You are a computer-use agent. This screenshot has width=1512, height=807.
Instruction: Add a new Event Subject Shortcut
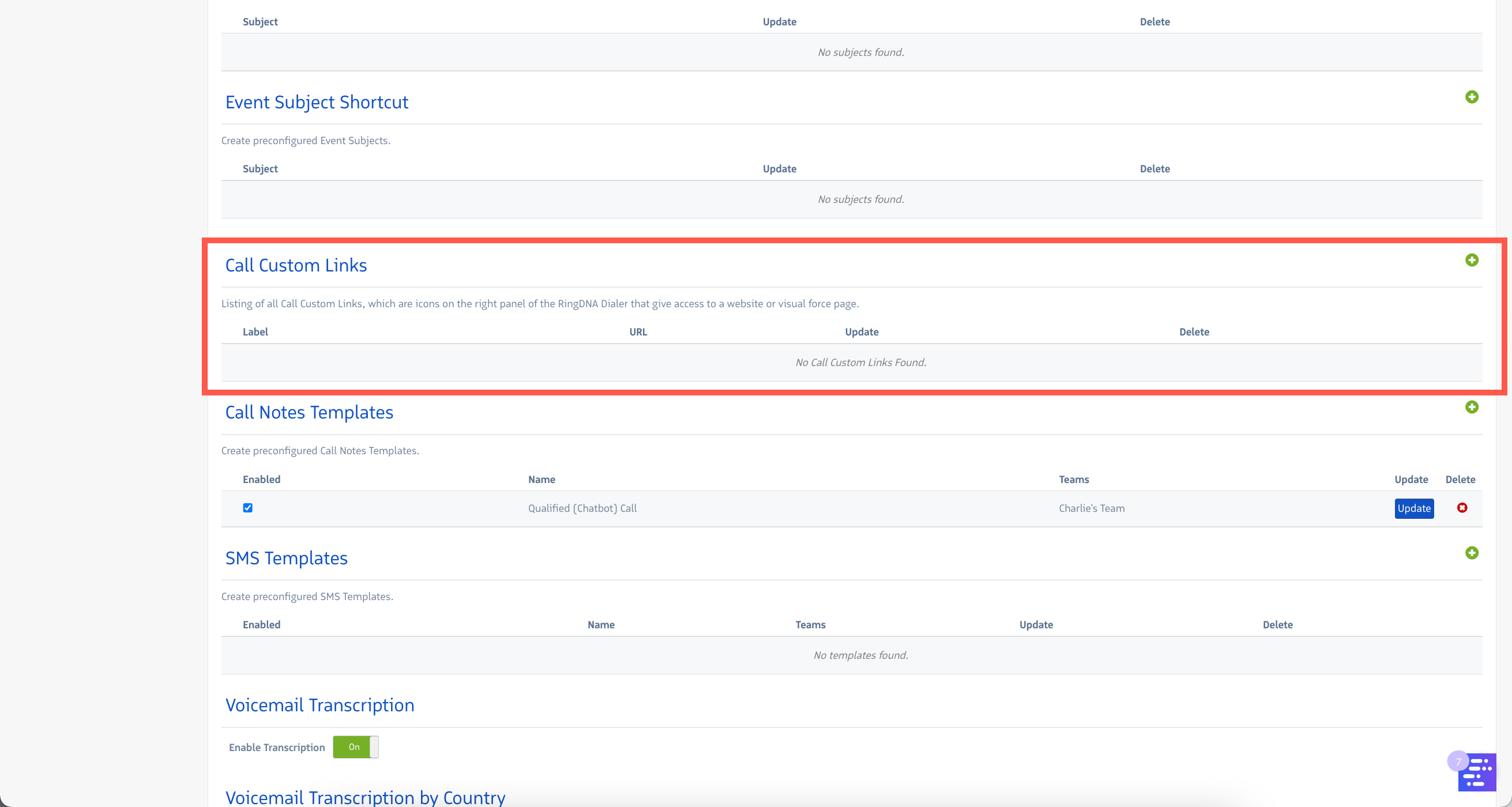coord(1472,97)
